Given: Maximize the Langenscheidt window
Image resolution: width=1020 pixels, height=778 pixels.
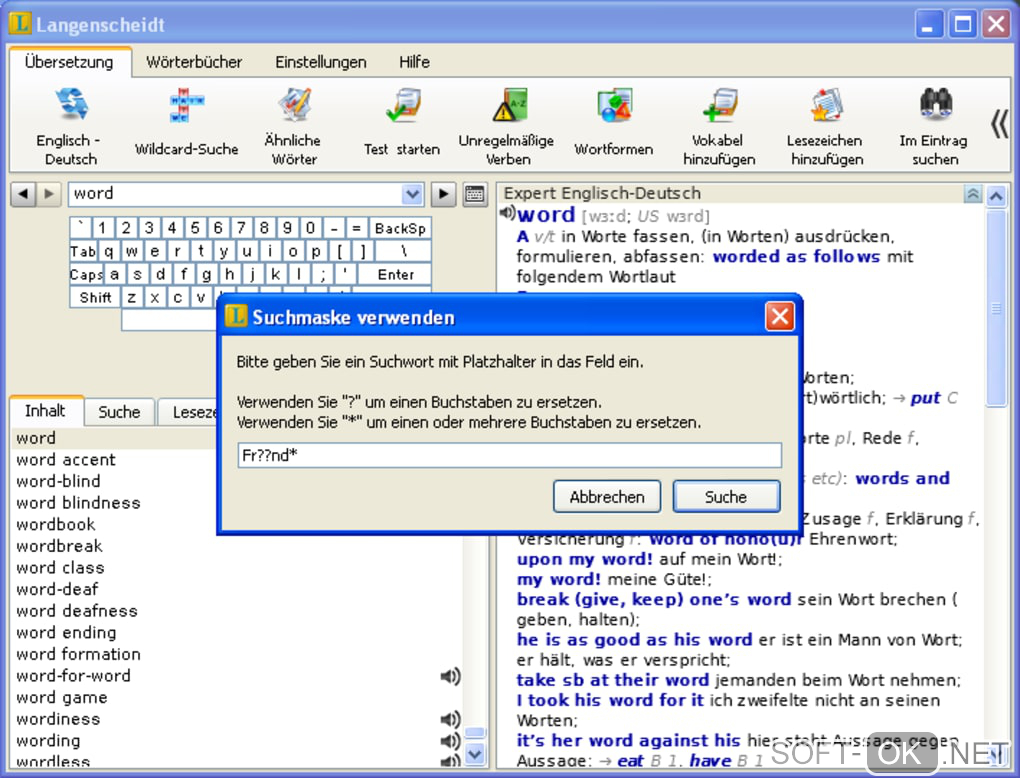Looking at the screenshot, I should click(963, 25).
